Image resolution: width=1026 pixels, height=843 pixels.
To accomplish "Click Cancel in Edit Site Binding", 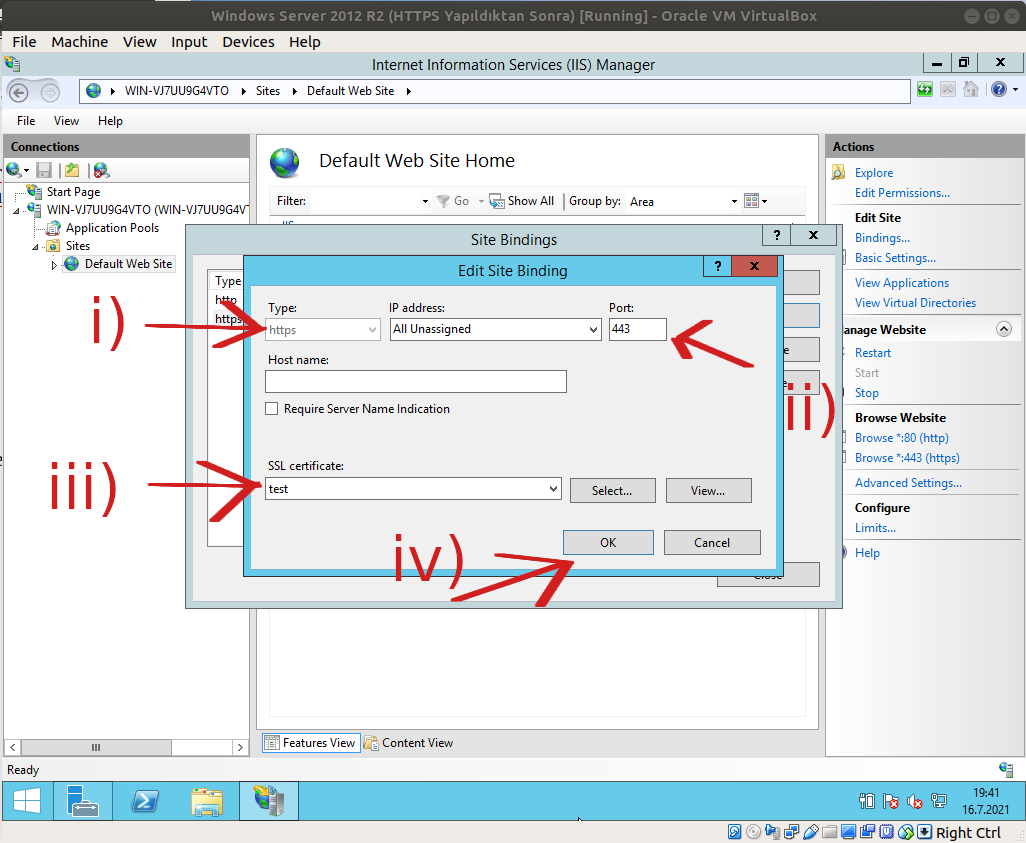I will point(712,543).
